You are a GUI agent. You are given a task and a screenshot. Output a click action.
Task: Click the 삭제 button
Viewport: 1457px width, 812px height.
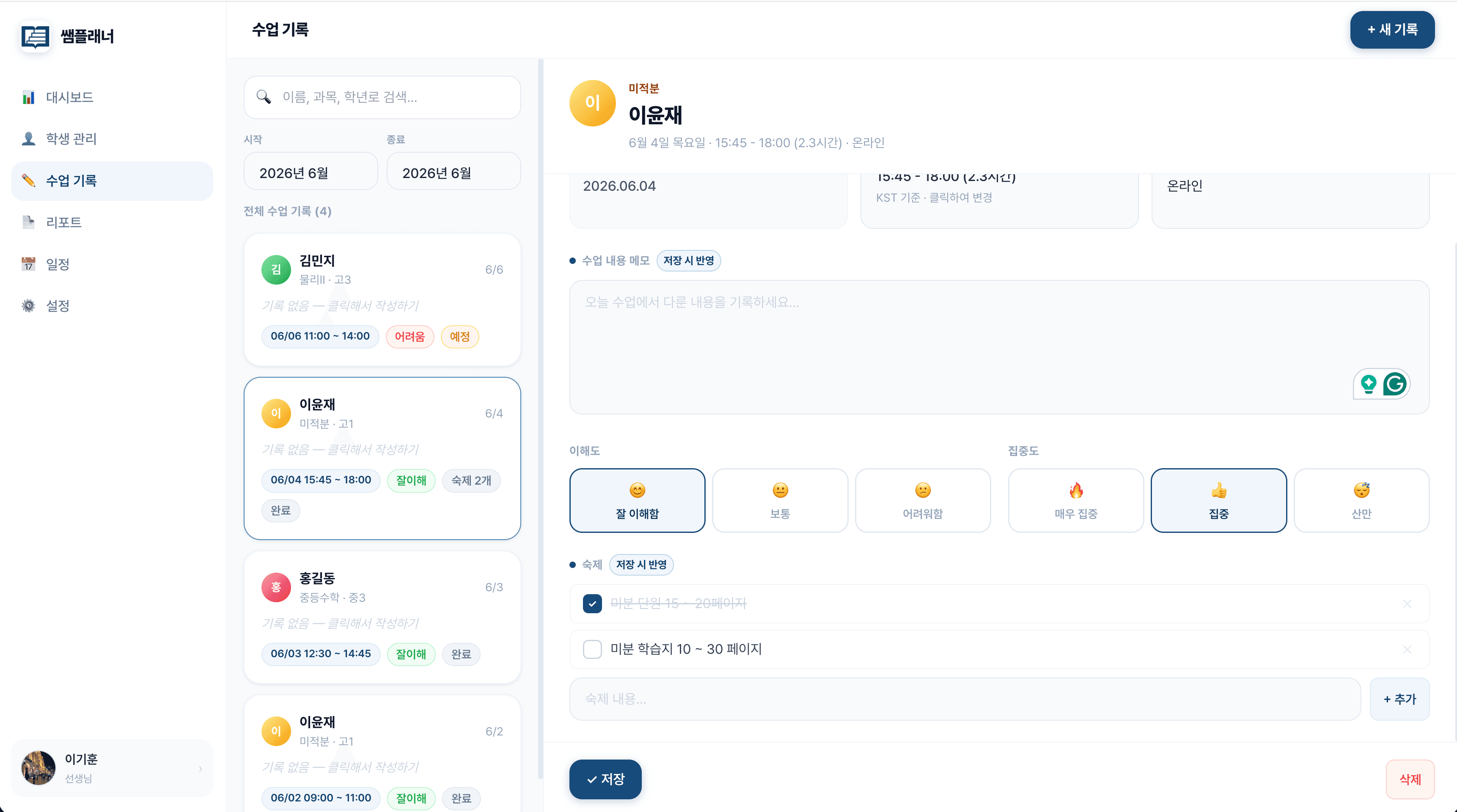[1410, 779]
